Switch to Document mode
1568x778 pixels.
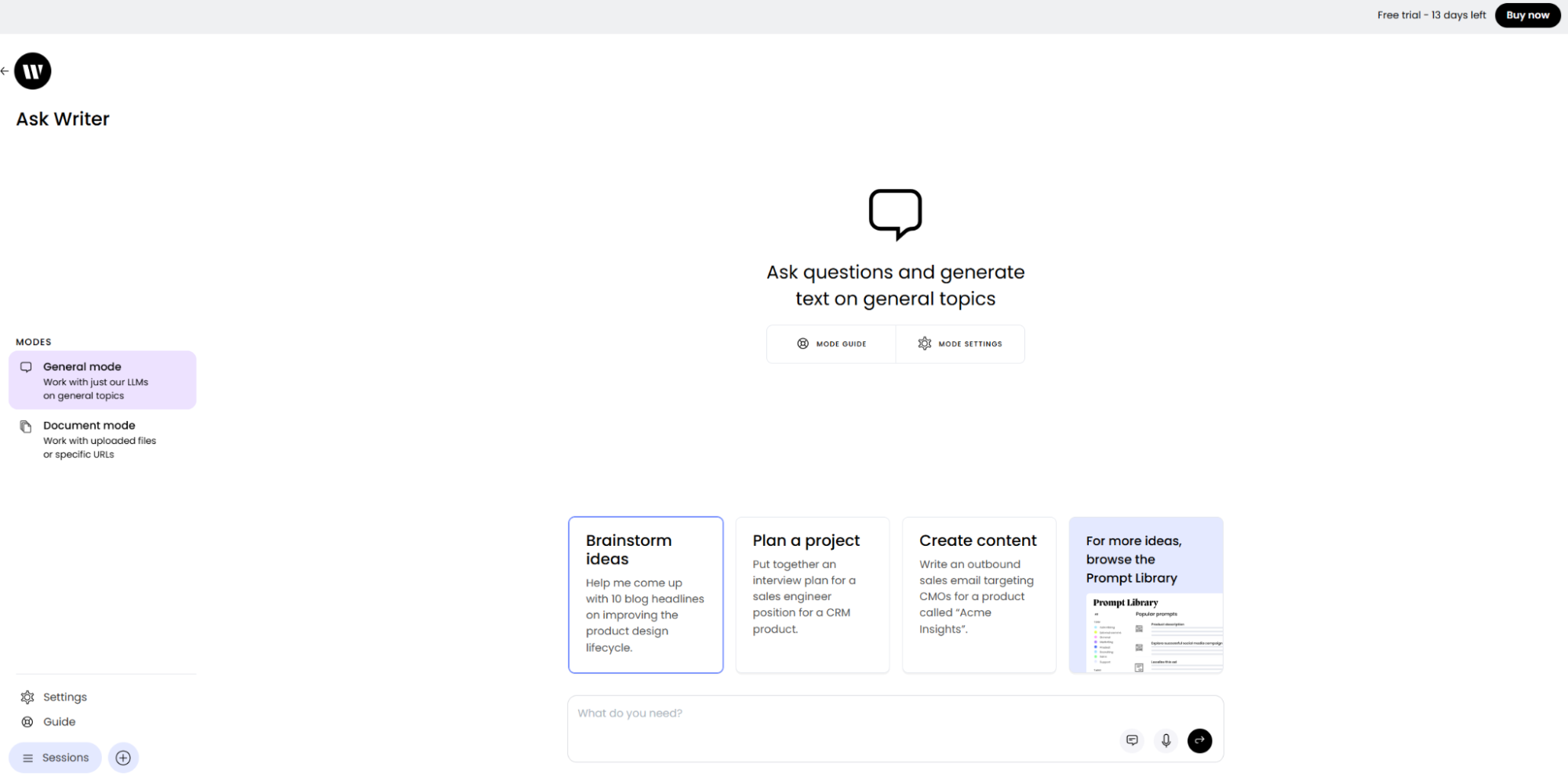(x=102, y=439)
